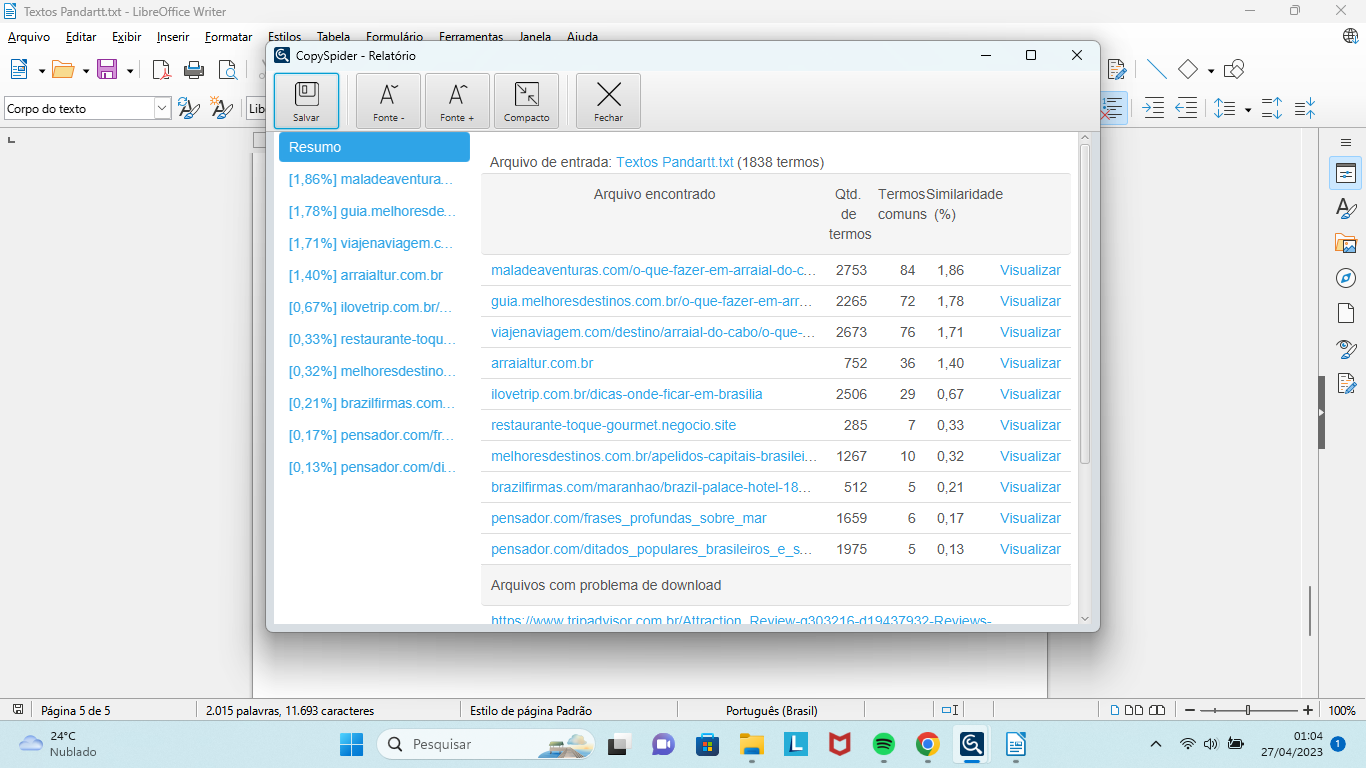Select the Resumo tab in report

(x=374, y=147)
